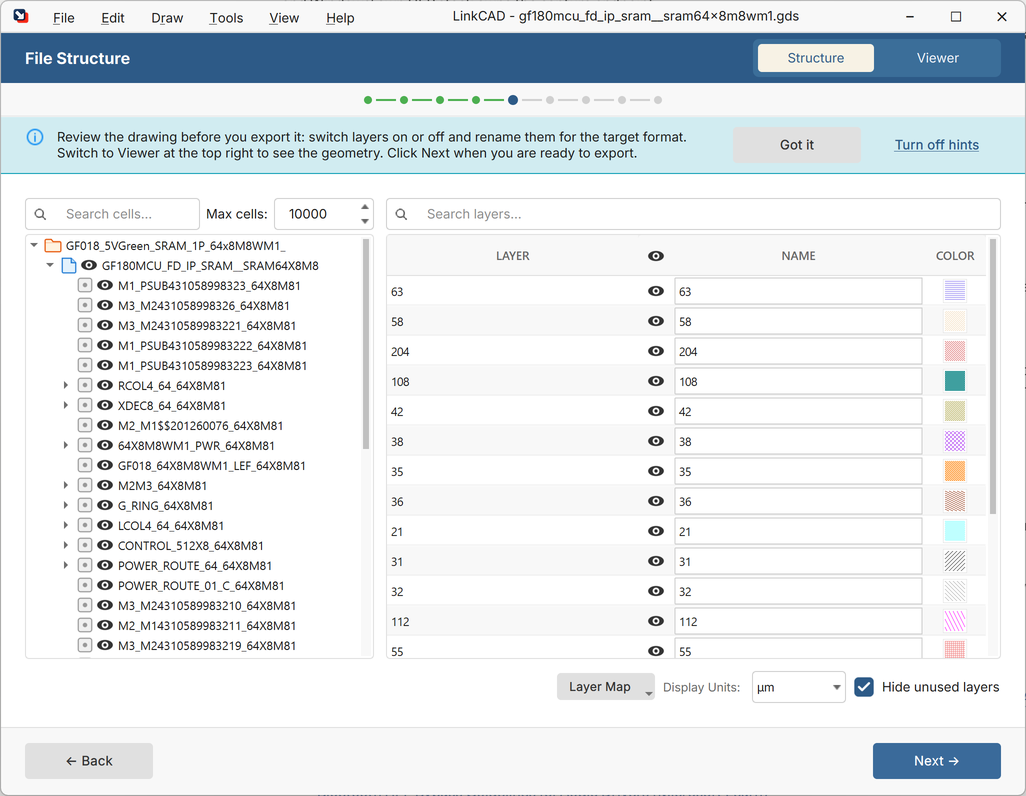Change the color swatch of layer 35
Viewport: 1026px width, 796px height.
click(955, 471)
